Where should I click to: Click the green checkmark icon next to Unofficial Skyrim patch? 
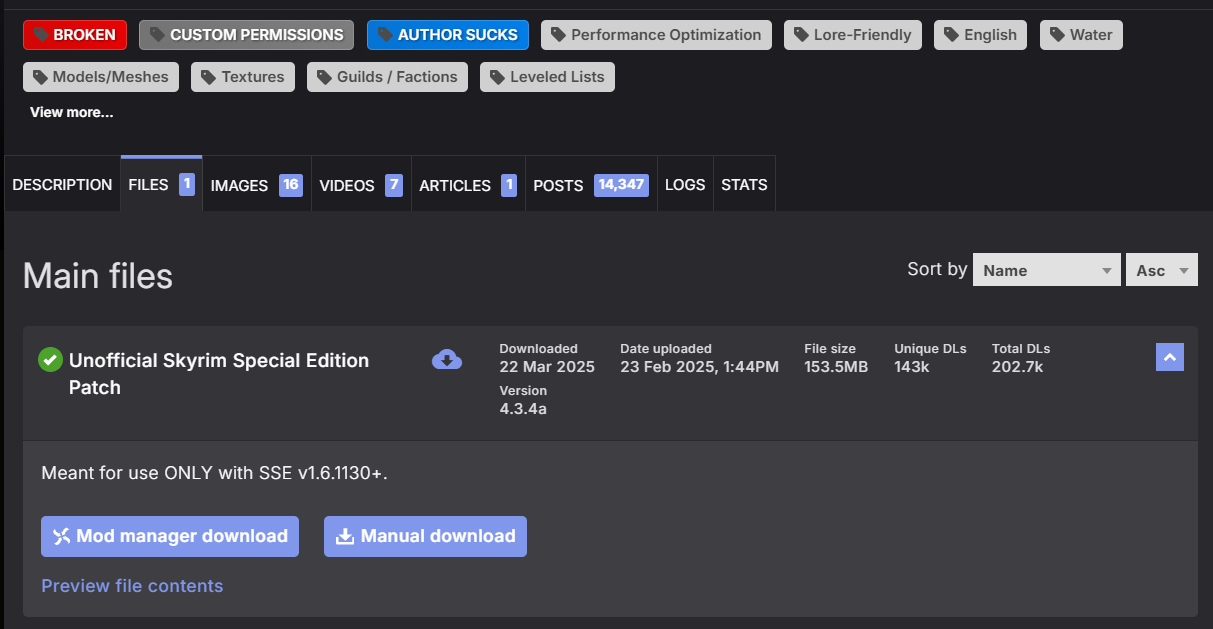point(50,360)
